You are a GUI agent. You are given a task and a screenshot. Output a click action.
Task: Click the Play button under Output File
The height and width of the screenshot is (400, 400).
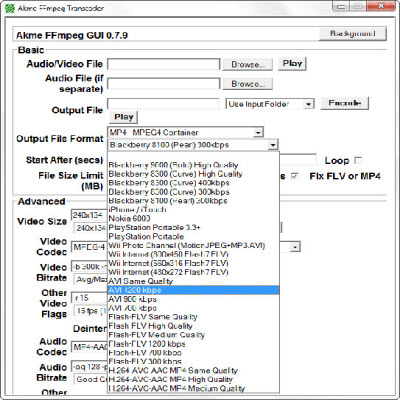(123, 117)
